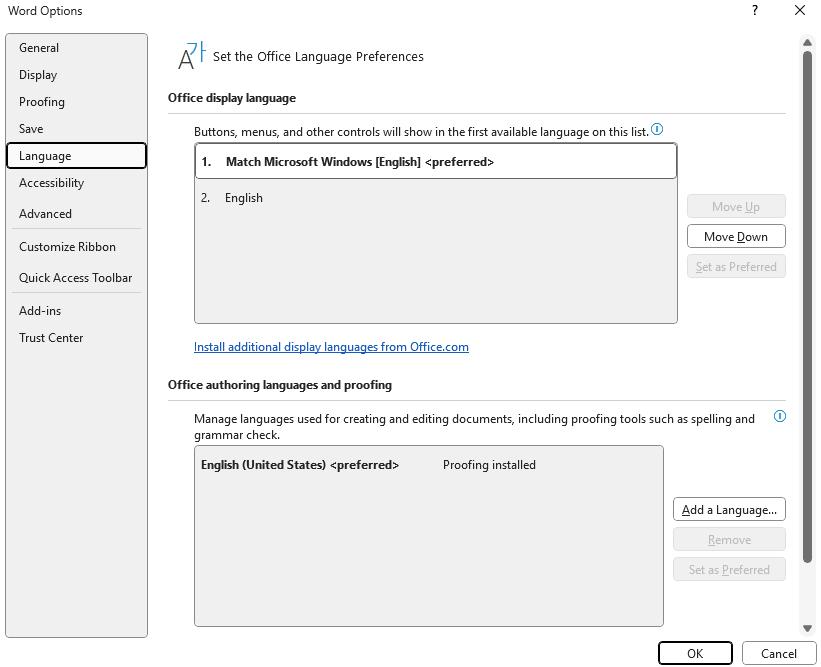The width and height of the screenshot is (821, 667).
Task: Open the Add-ins category
Action: click(x=76, y=311)
